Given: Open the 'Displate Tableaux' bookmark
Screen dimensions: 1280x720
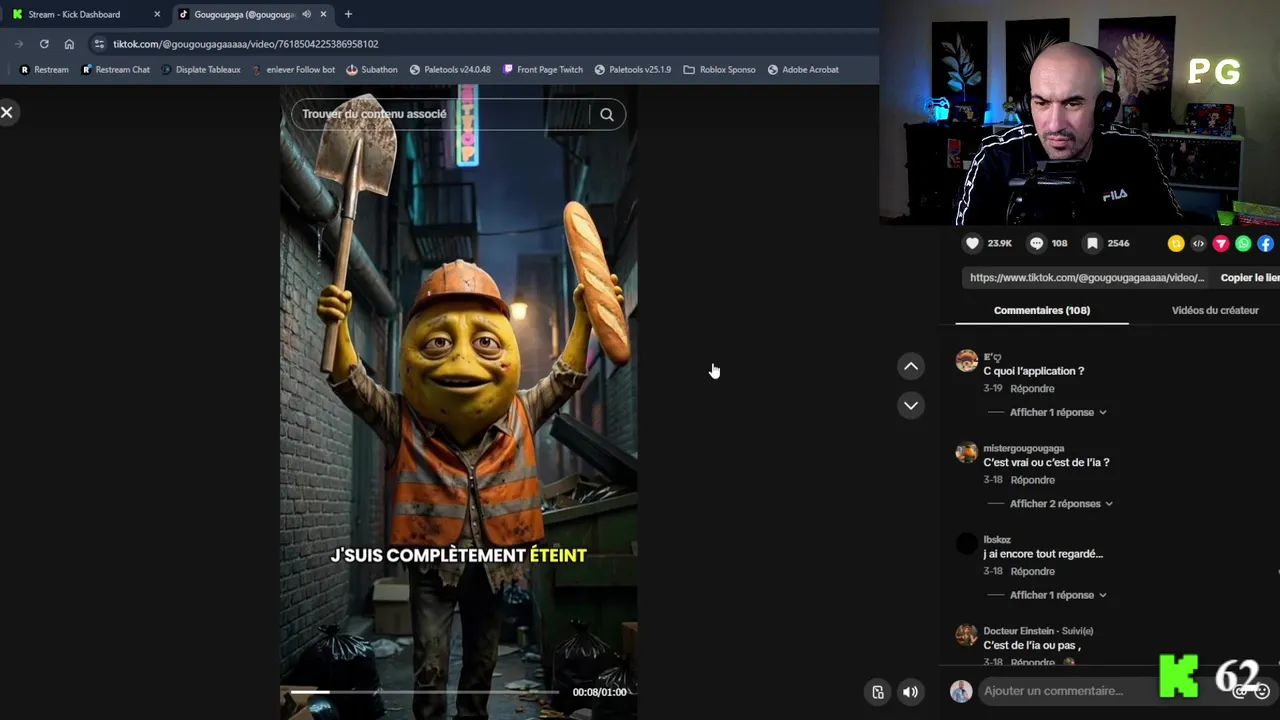Looking at the screenshot, I should click(x=200, y=70).
